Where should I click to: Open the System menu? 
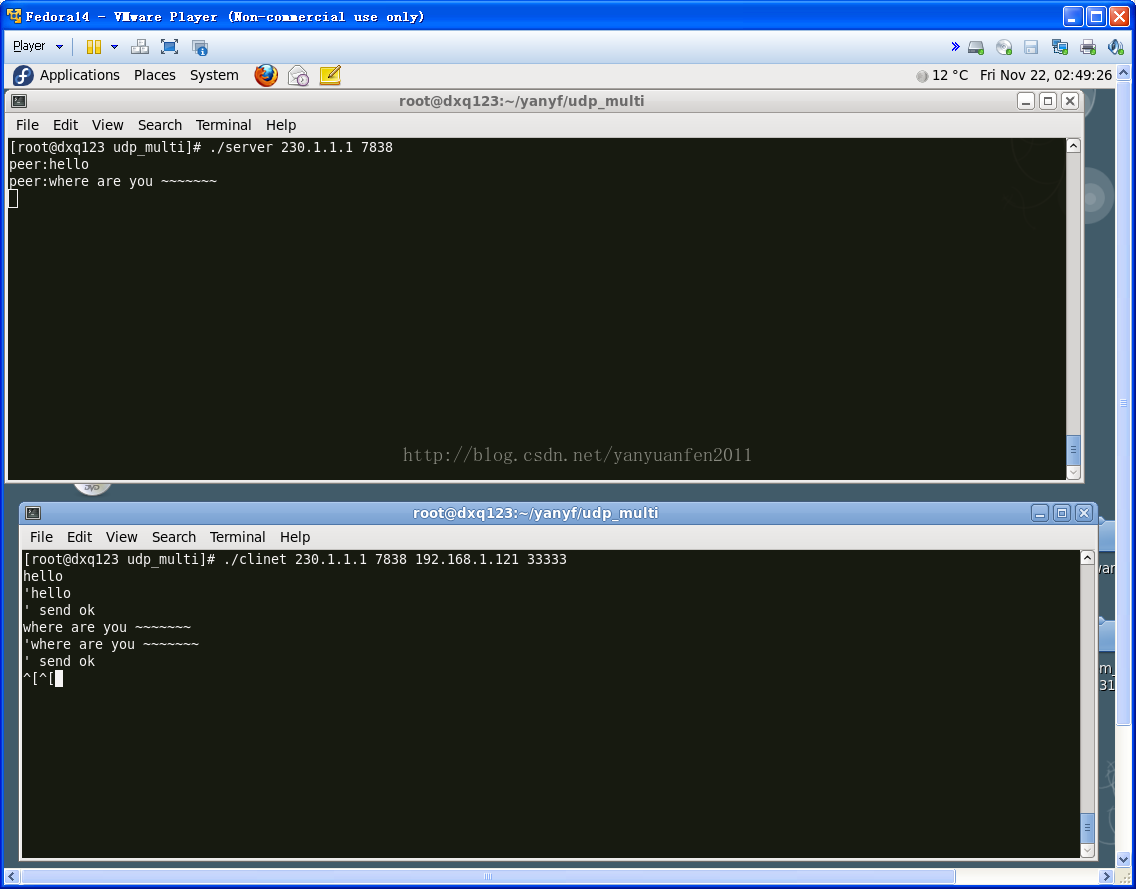pos(214,75)
